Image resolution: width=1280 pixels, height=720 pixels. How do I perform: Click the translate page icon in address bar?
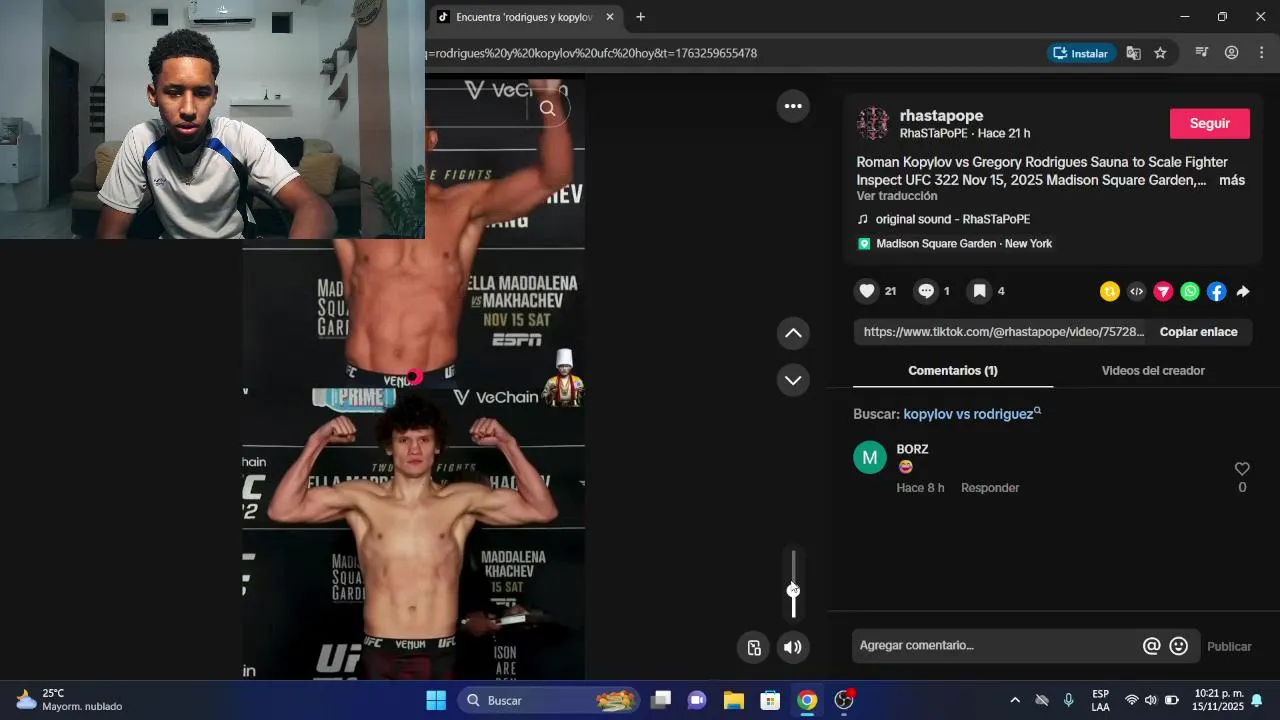click(x=1133, y=53)
